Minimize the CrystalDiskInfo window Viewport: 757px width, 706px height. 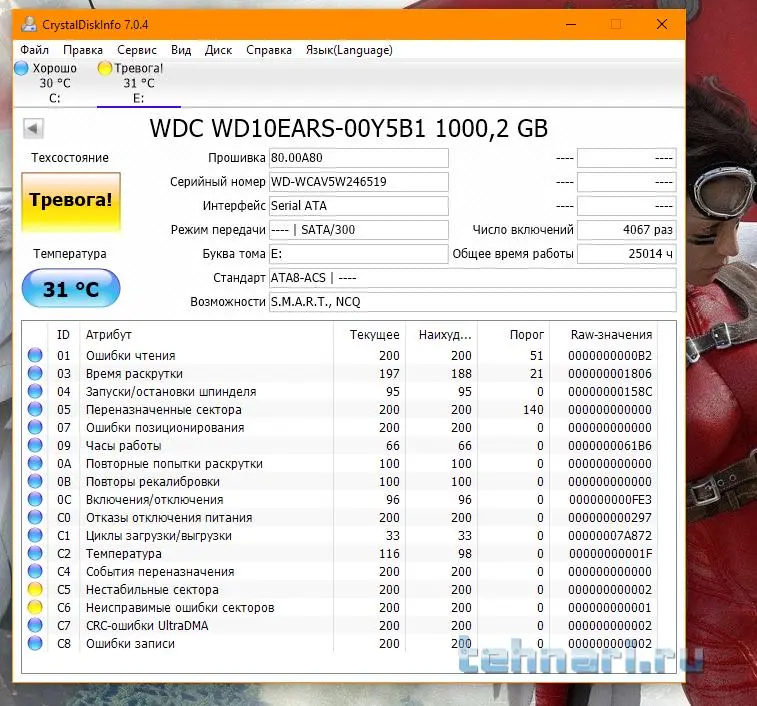pyautogui.click(x=571, y=24)
